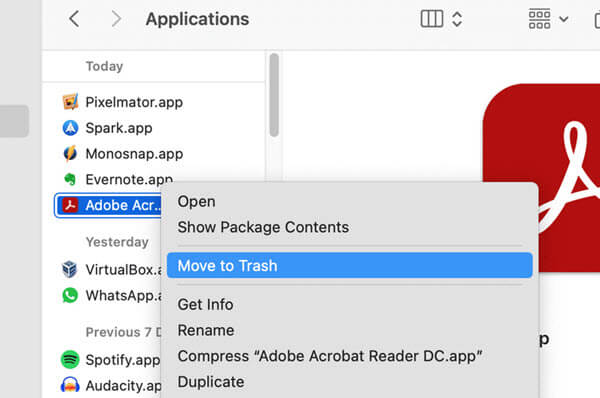Select WhatsApp app row
Screen dimensions: 600x398
click(112, 295)
